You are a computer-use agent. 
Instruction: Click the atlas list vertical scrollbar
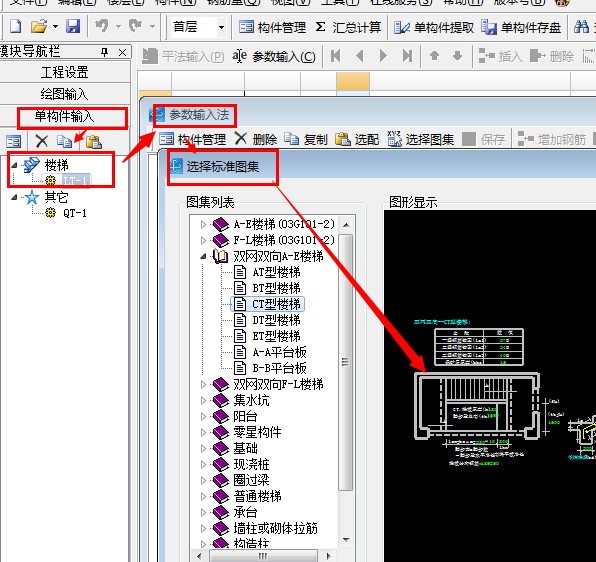[x=346, y=363]
